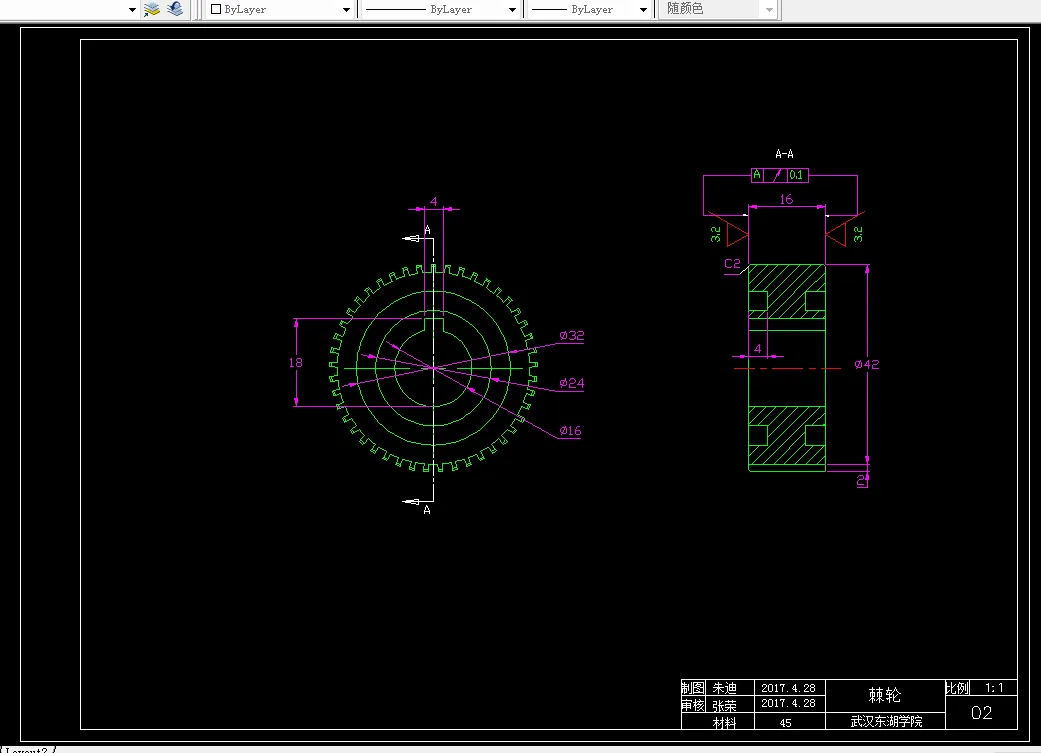Click the 武汉东湖学院 title block cell
Image resolution: width=1041 pixels, height=753 pixels.
point(886,721)
